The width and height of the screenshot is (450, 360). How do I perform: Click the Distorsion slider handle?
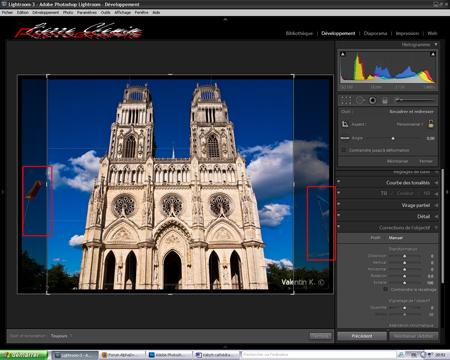click(405, 256)
